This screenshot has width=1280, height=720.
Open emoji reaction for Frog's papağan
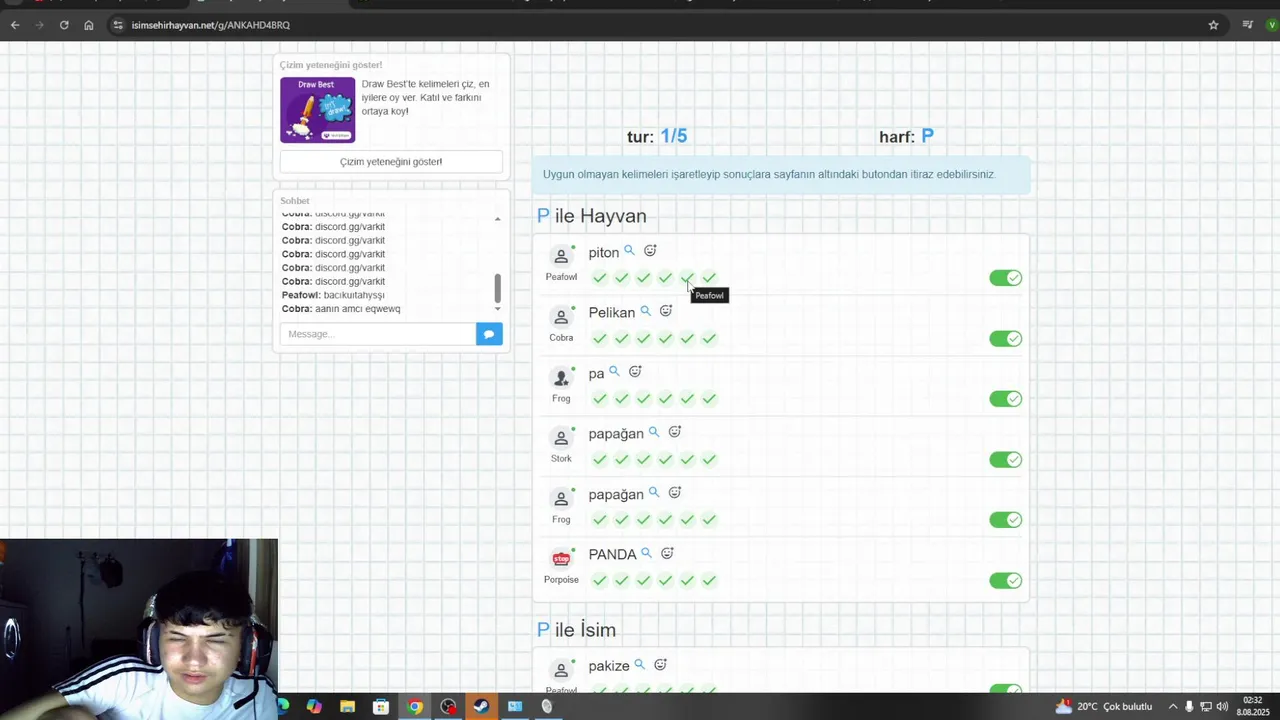pos(675,493)
